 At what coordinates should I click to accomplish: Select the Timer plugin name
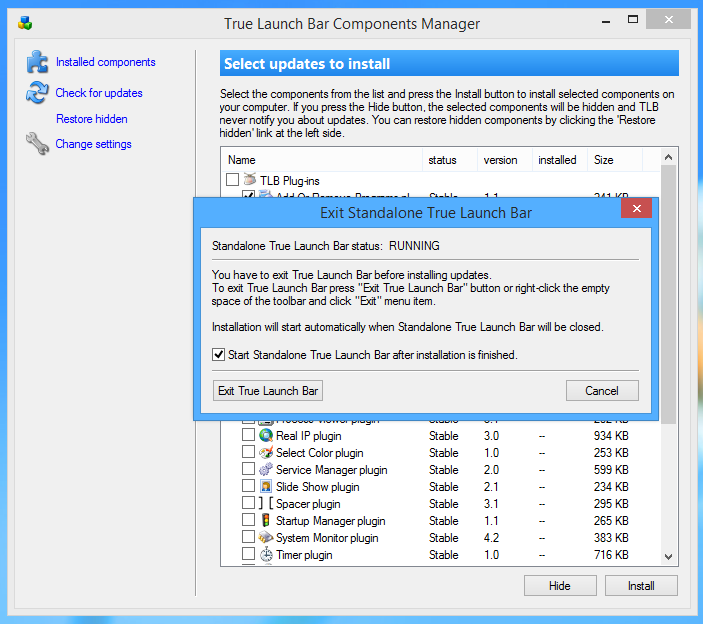304,555
